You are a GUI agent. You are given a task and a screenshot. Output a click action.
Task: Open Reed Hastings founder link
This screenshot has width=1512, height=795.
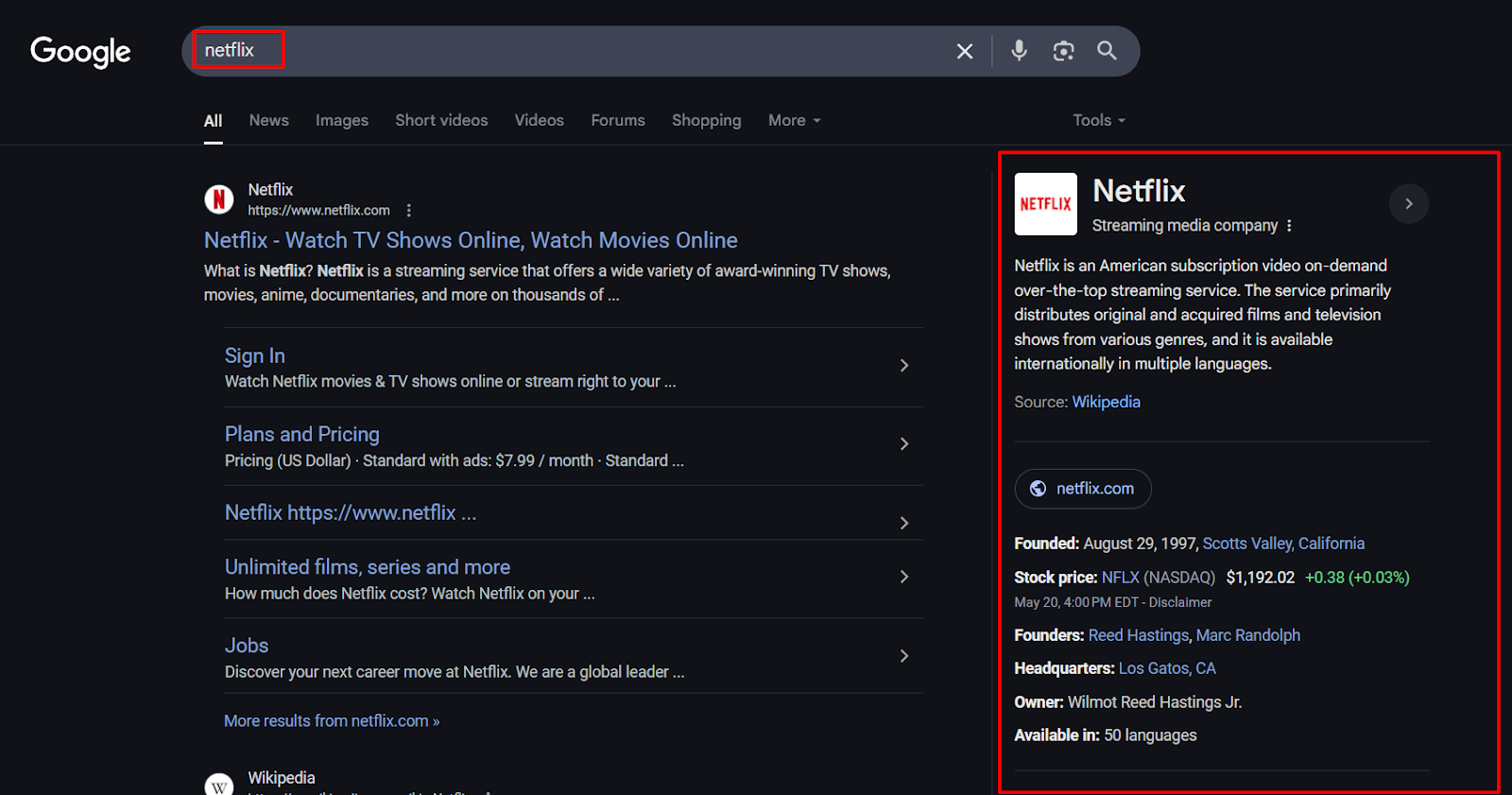pos(1139,635)
